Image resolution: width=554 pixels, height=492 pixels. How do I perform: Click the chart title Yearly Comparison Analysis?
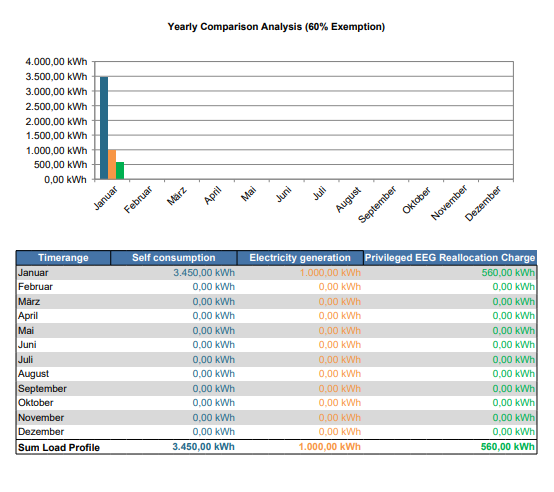(276, 27)
